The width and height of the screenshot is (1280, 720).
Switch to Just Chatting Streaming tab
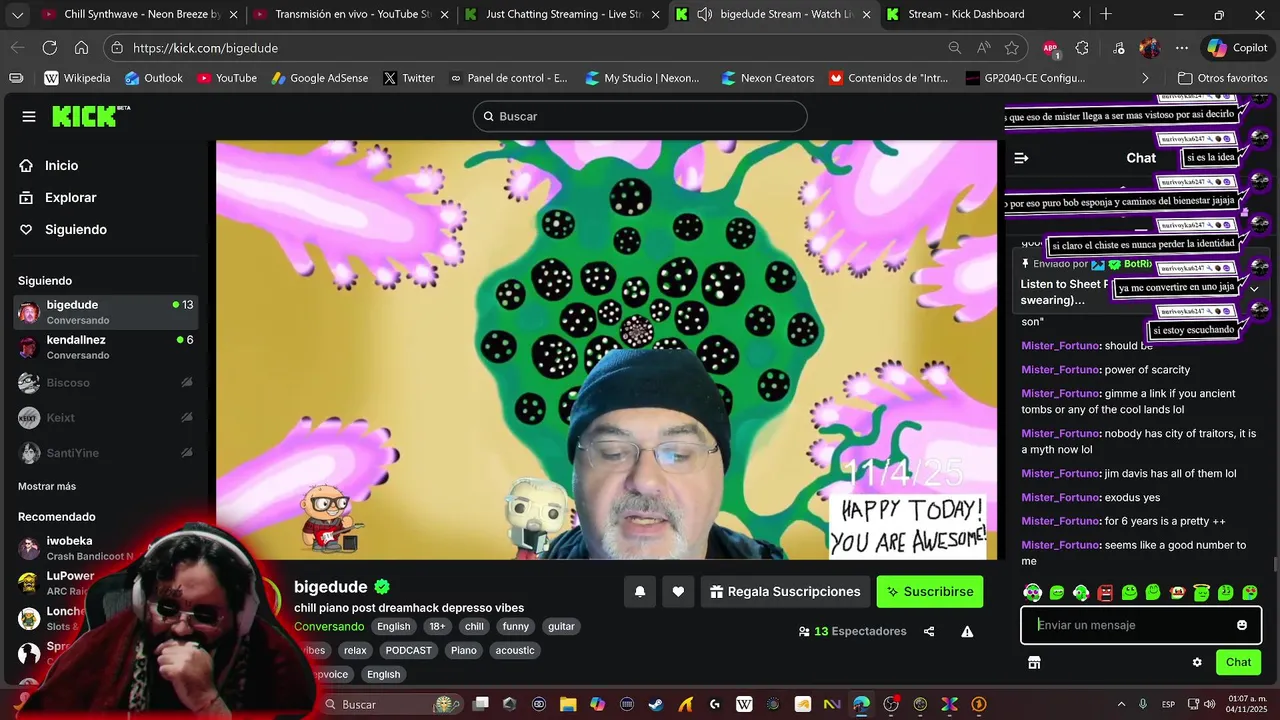coord(563,14)
